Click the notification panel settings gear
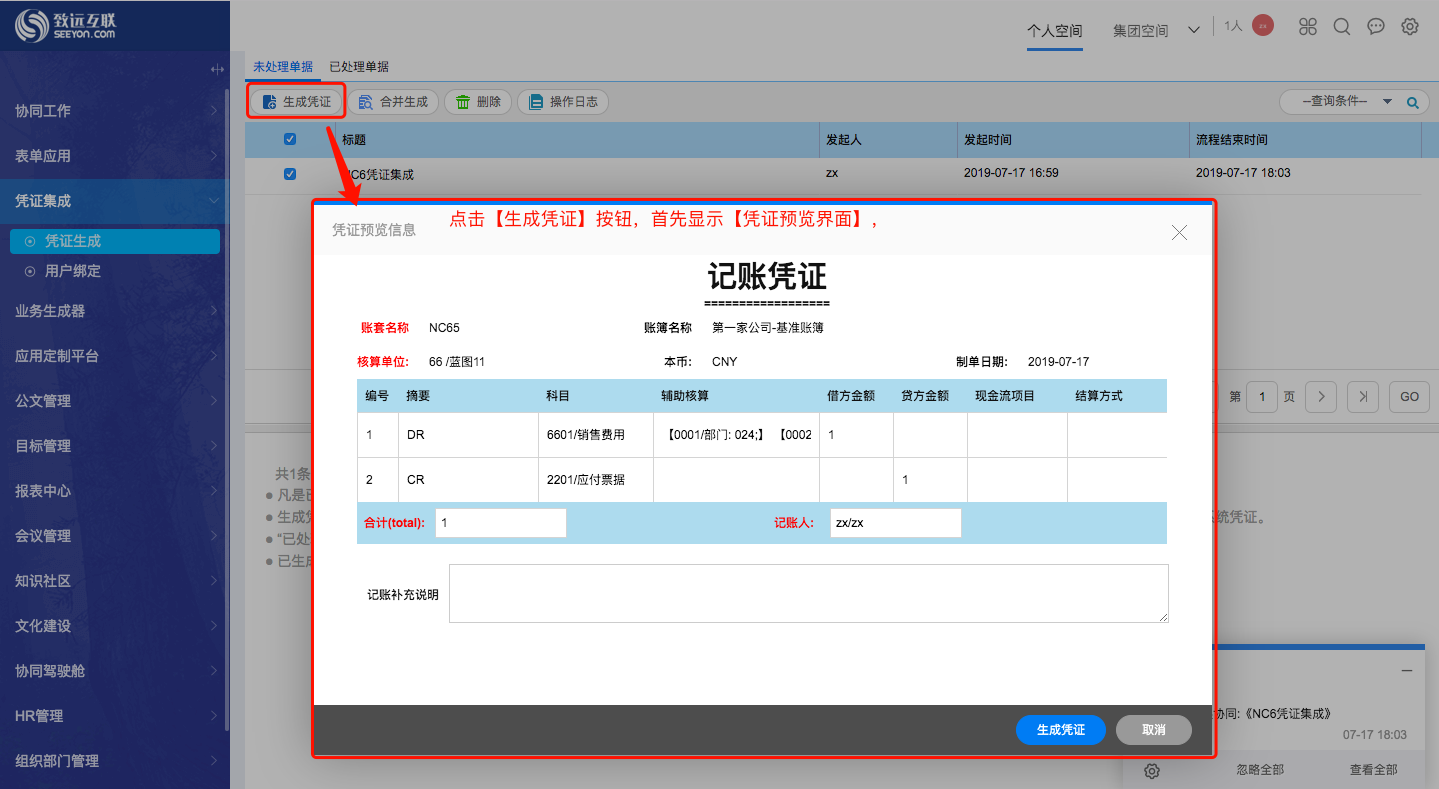The width and height of the screenshot is (1439, 789). pos(1152,770)
